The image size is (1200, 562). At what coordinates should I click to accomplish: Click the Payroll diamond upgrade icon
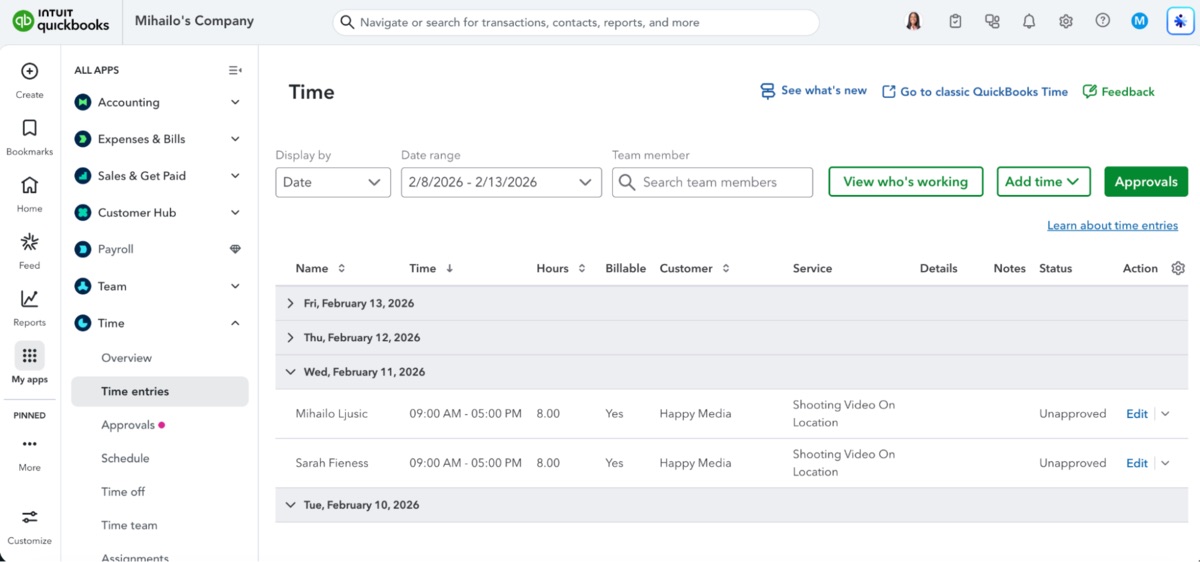click(x=235, y=249)
